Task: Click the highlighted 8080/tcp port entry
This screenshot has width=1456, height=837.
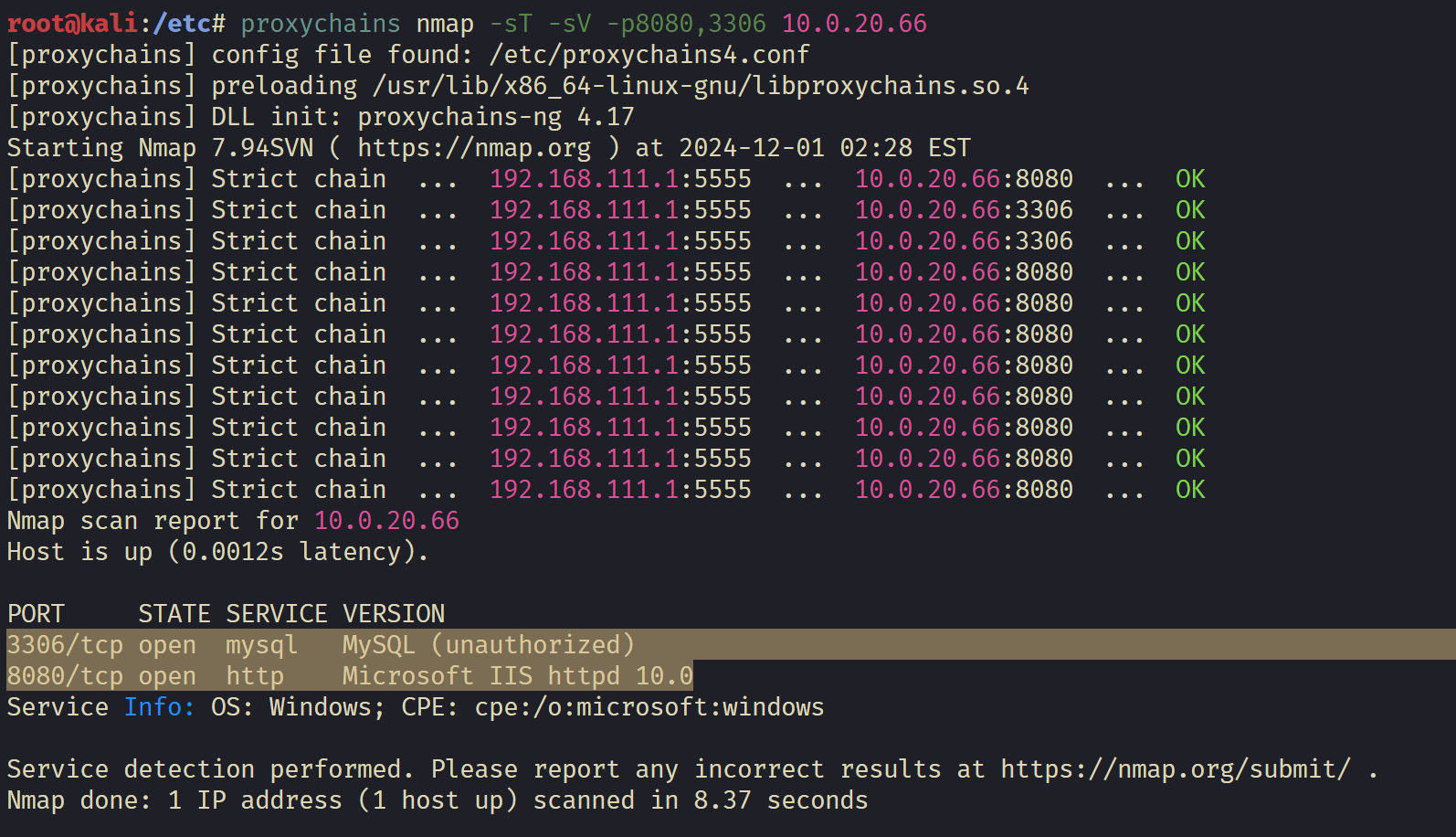Action: pos(65,676)
